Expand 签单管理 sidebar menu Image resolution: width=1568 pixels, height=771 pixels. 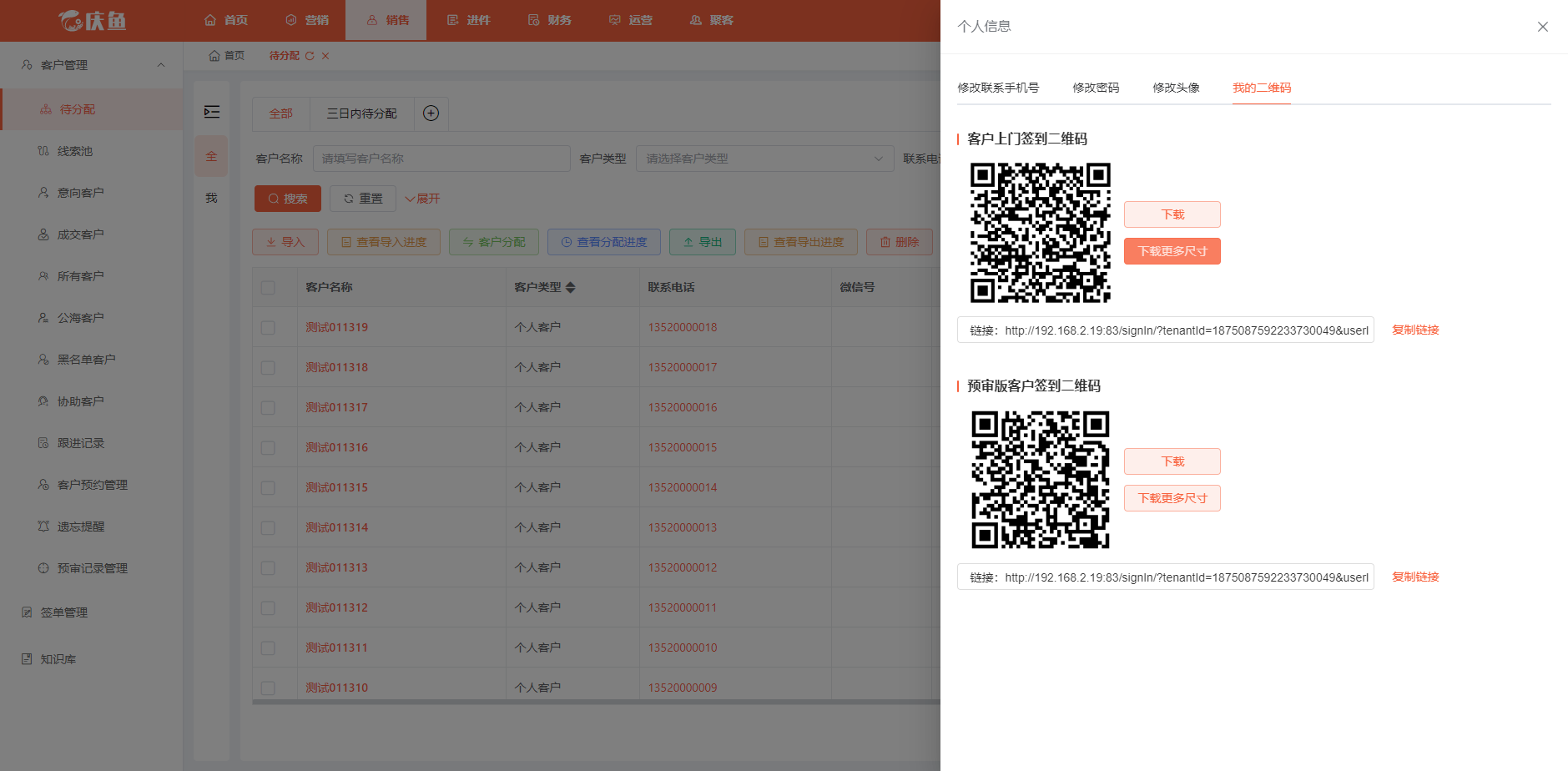[x=92, y=612]
